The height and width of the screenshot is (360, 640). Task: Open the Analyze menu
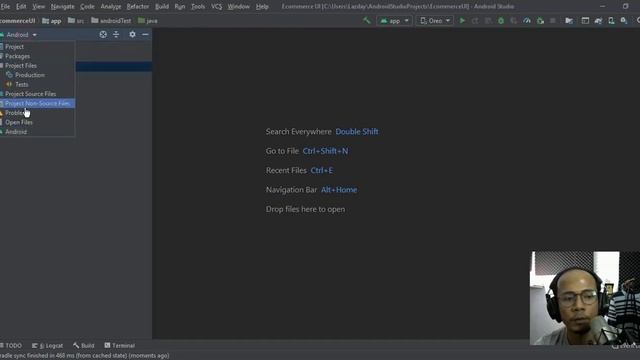point(111,7)
